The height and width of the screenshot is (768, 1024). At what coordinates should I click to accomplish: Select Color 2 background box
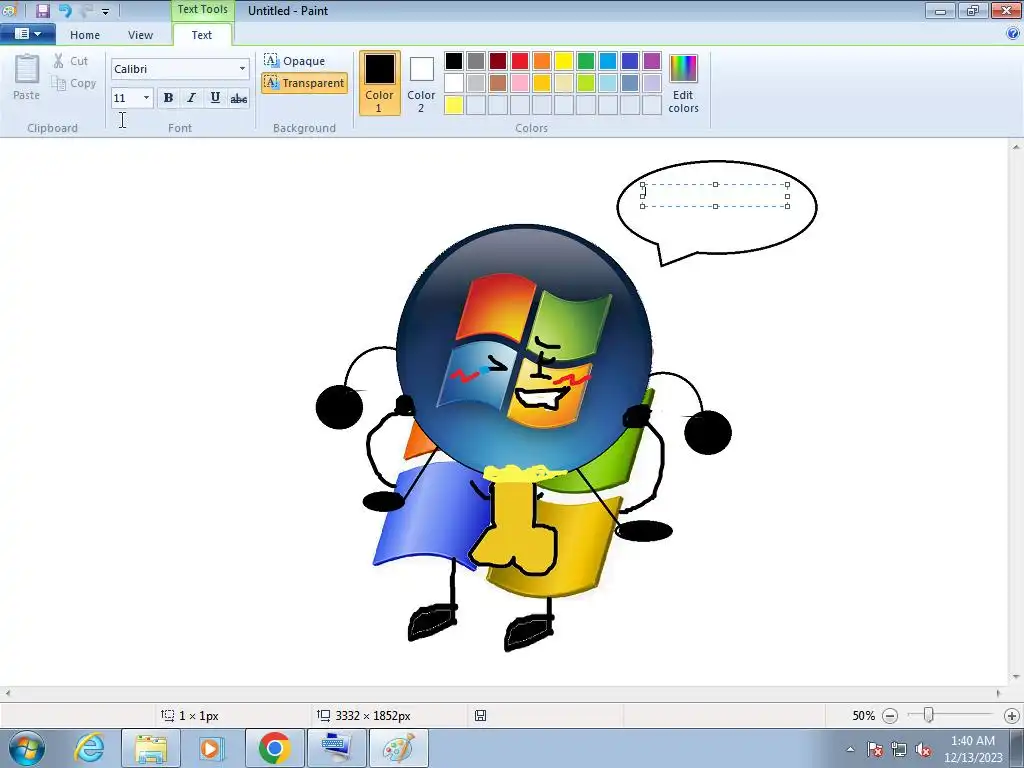421,83
